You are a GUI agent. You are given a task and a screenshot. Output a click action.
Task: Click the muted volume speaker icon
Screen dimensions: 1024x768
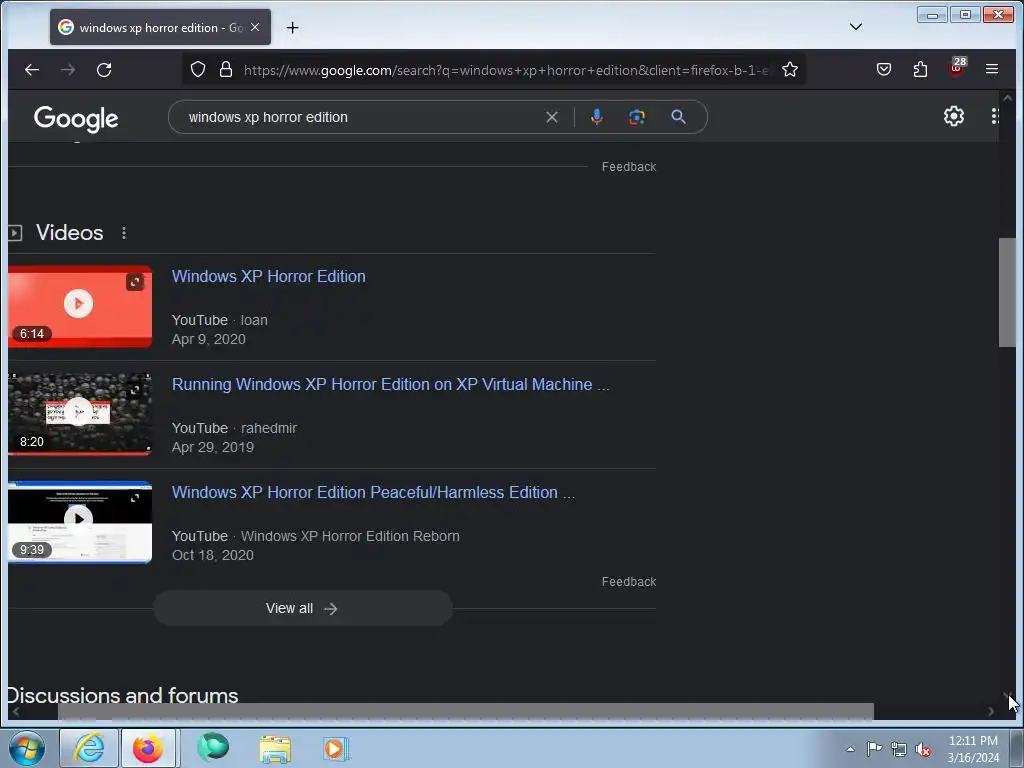tap(923, 750)
